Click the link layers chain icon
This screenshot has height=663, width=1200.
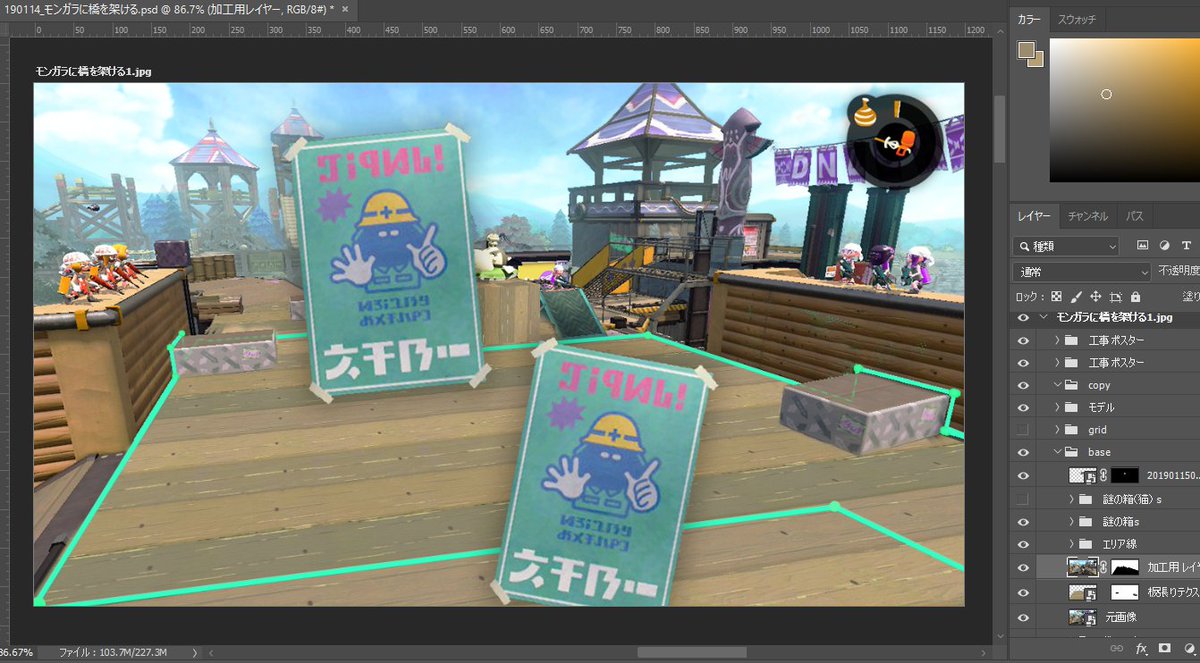point(1117,649)
